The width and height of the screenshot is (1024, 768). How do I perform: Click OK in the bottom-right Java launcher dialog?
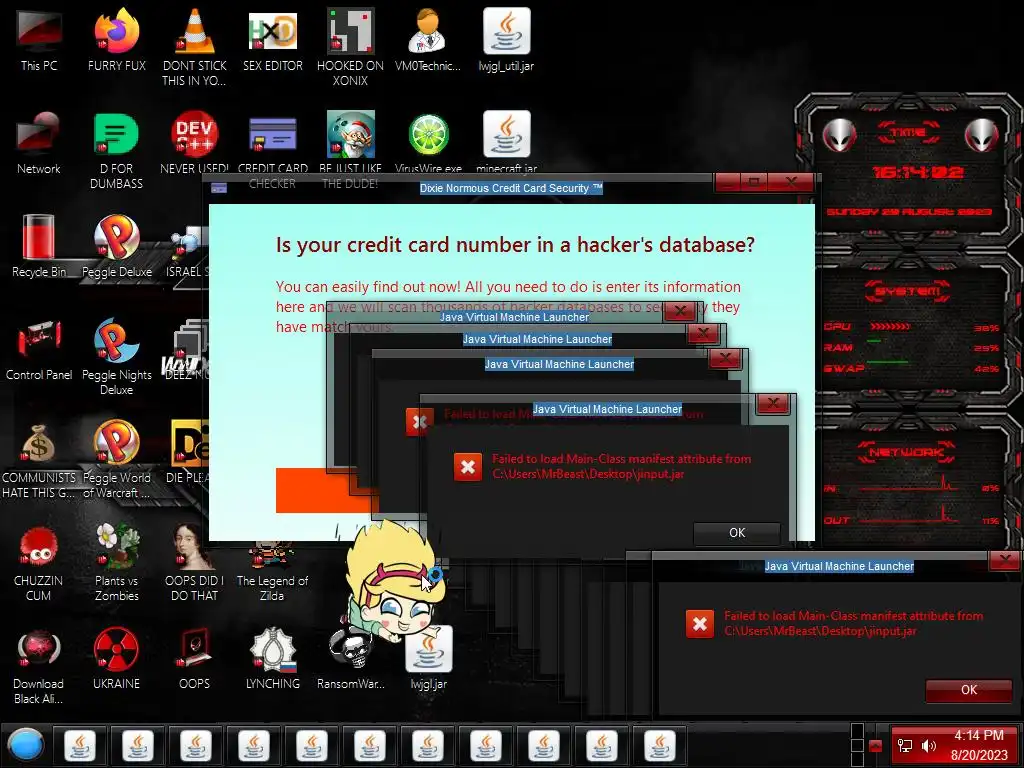pyautogui.click(x=968, y=690)
